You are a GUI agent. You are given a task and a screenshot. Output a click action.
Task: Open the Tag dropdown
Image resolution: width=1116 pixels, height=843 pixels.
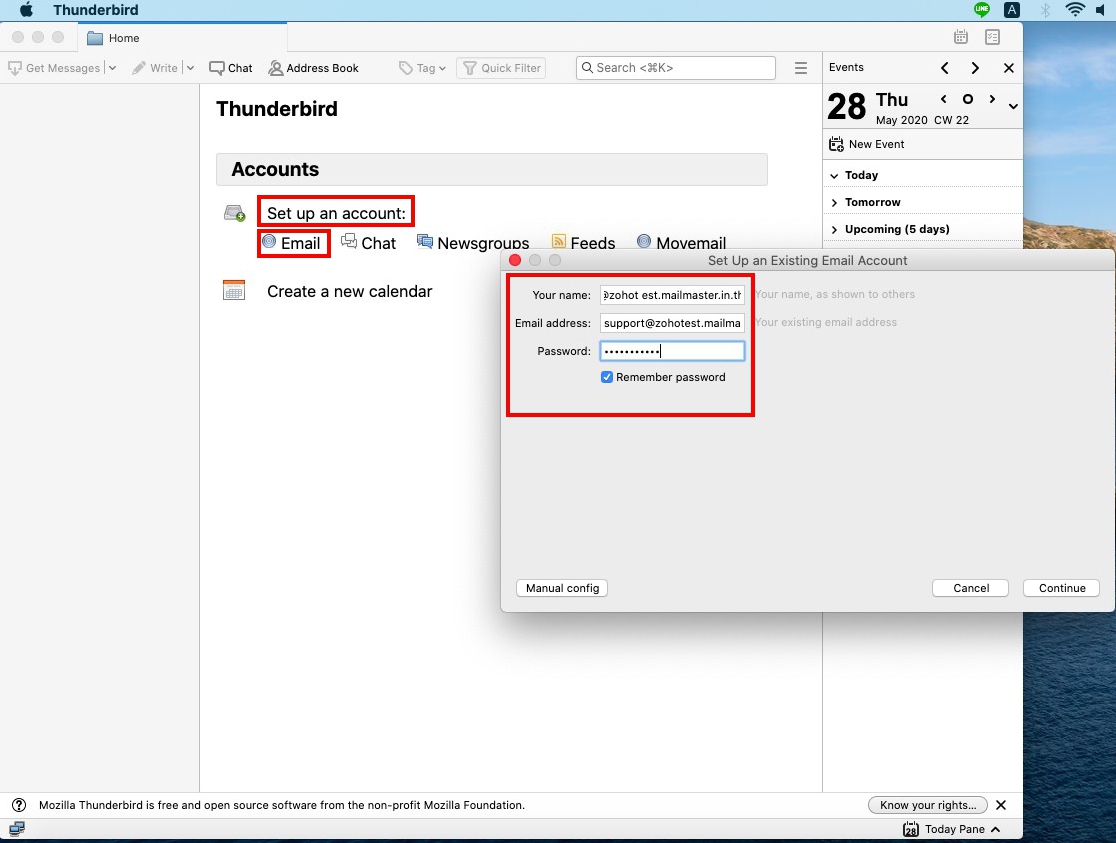[x=422, y=68]
